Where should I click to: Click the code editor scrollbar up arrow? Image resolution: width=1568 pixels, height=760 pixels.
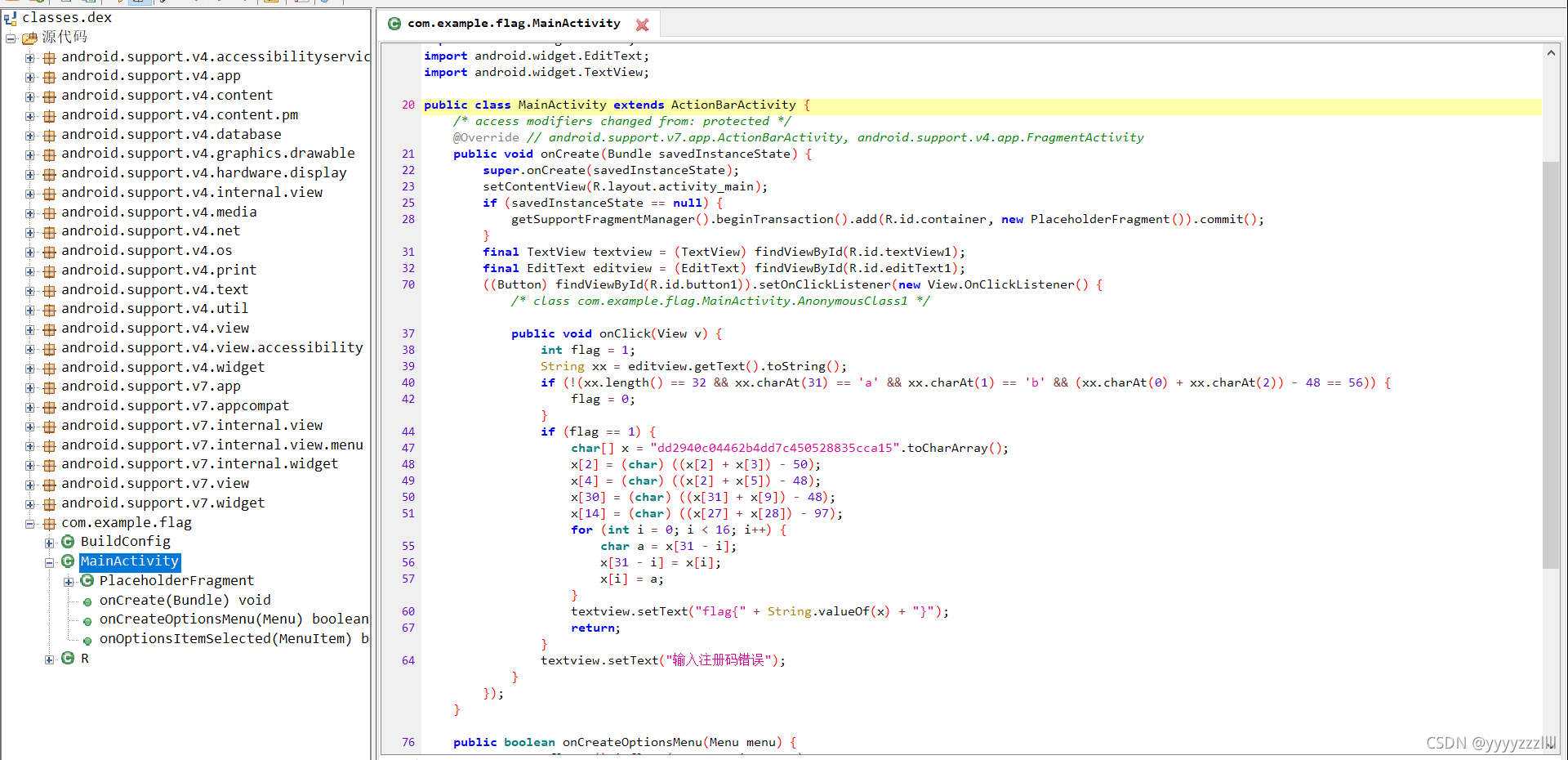(1550, 53)
